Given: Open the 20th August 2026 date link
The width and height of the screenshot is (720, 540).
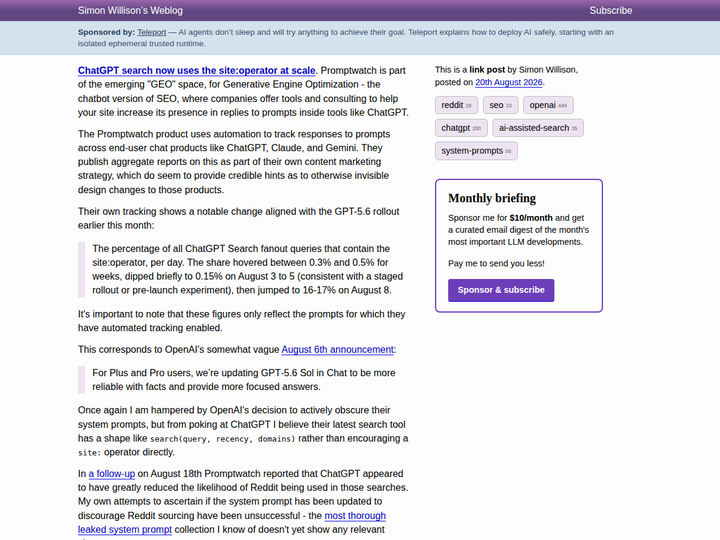Looking at the screenshot, I should [509, 82].
